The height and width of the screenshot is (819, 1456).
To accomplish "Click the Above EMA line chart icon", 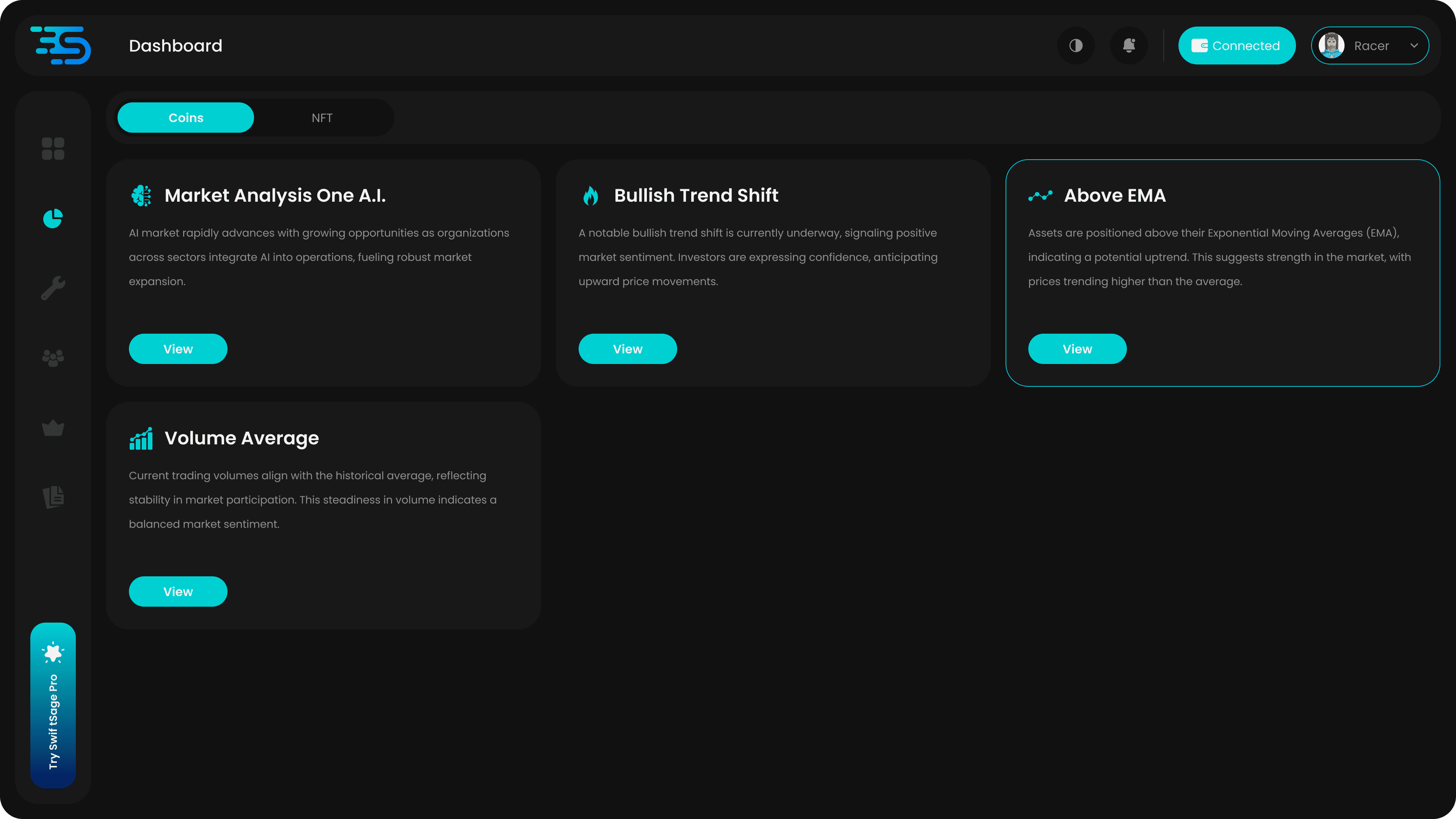I will tap(1040, 196).
